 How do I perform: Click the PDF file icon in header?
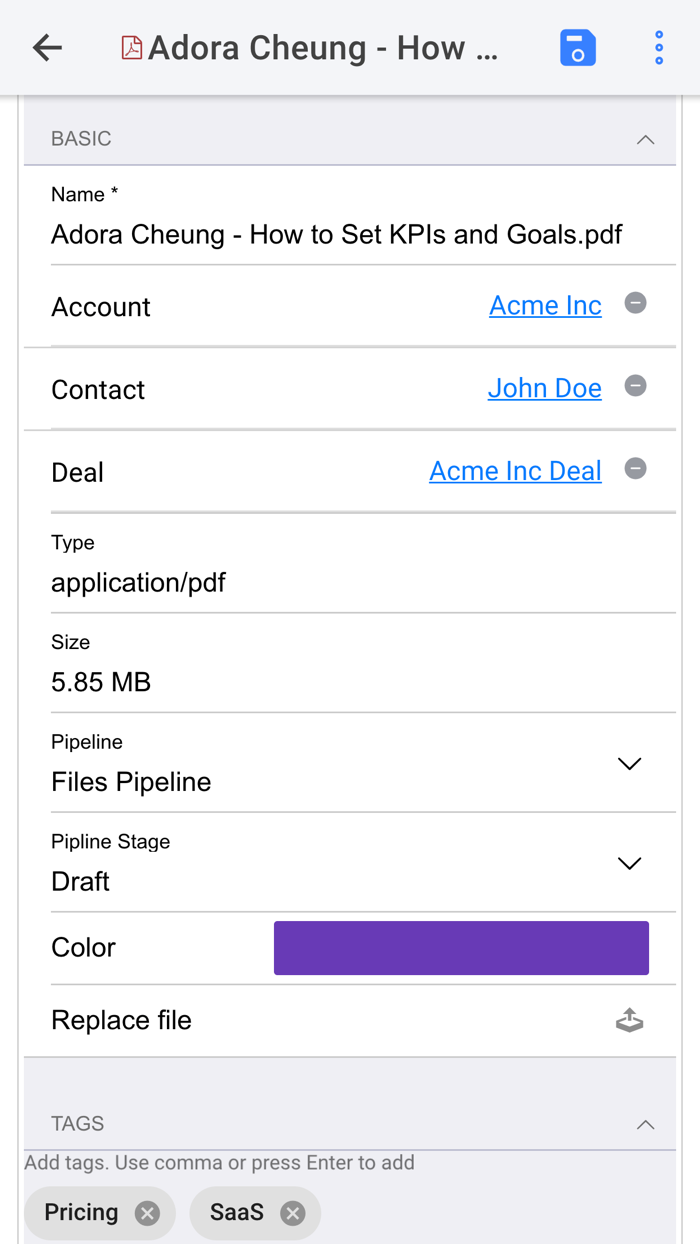(131, 47)
